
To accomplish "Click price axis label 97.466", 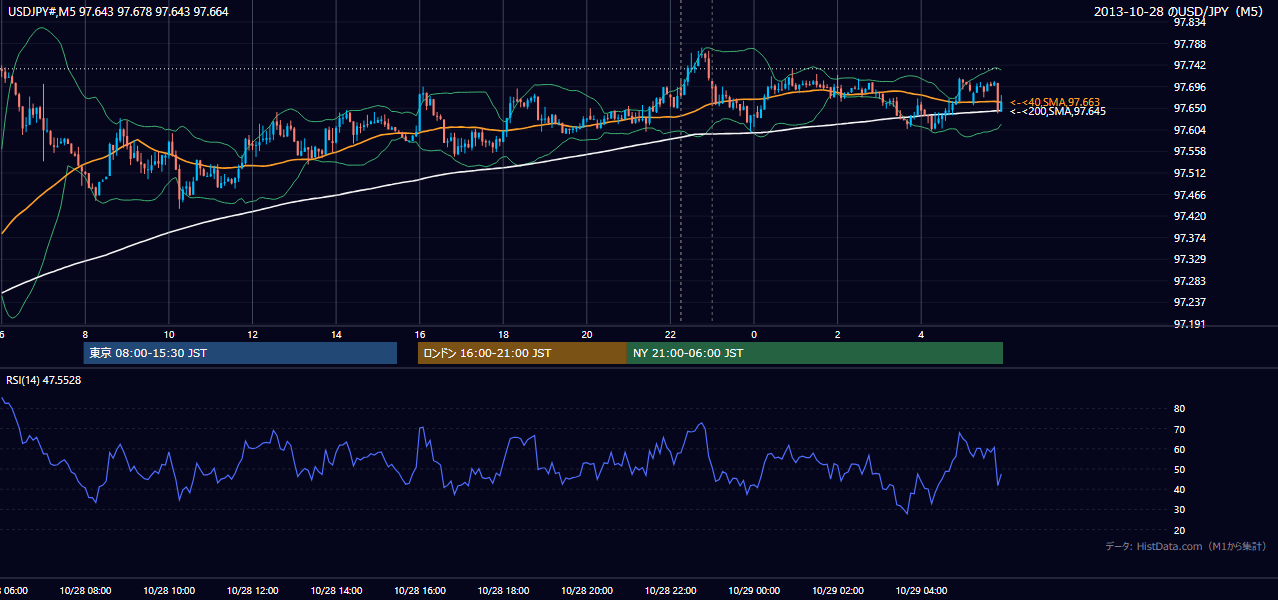I will pos(1190,195).
